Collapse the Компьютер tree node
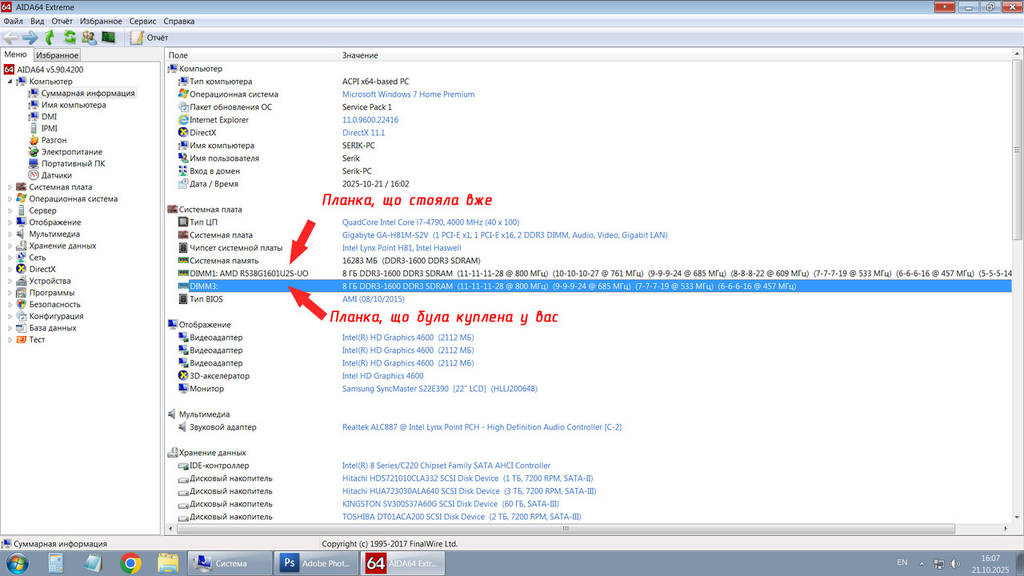The height and width of the screenshot is (576, 1024). (10, 81)
